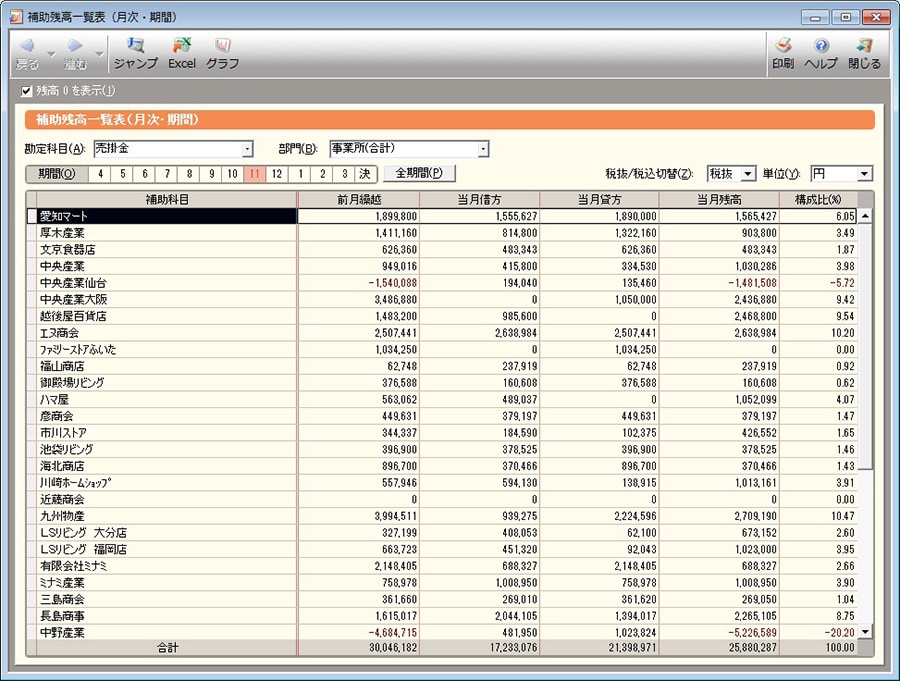
Task: Open the 単位 dropdown showing 円
Action: (865, 173)
